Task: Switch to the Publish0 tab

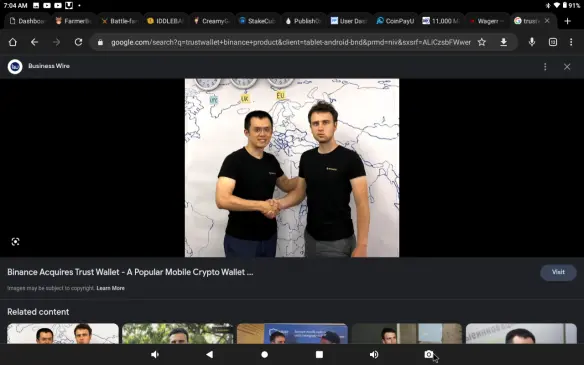Action: point(303,21)
